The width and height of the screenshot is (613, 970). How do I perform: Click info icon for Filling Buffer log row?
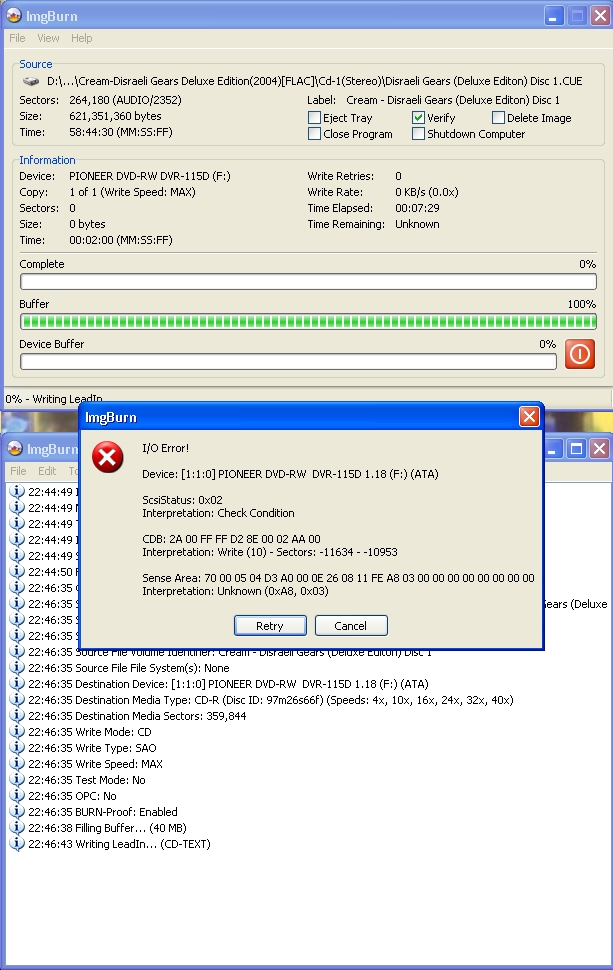[17, 828]
